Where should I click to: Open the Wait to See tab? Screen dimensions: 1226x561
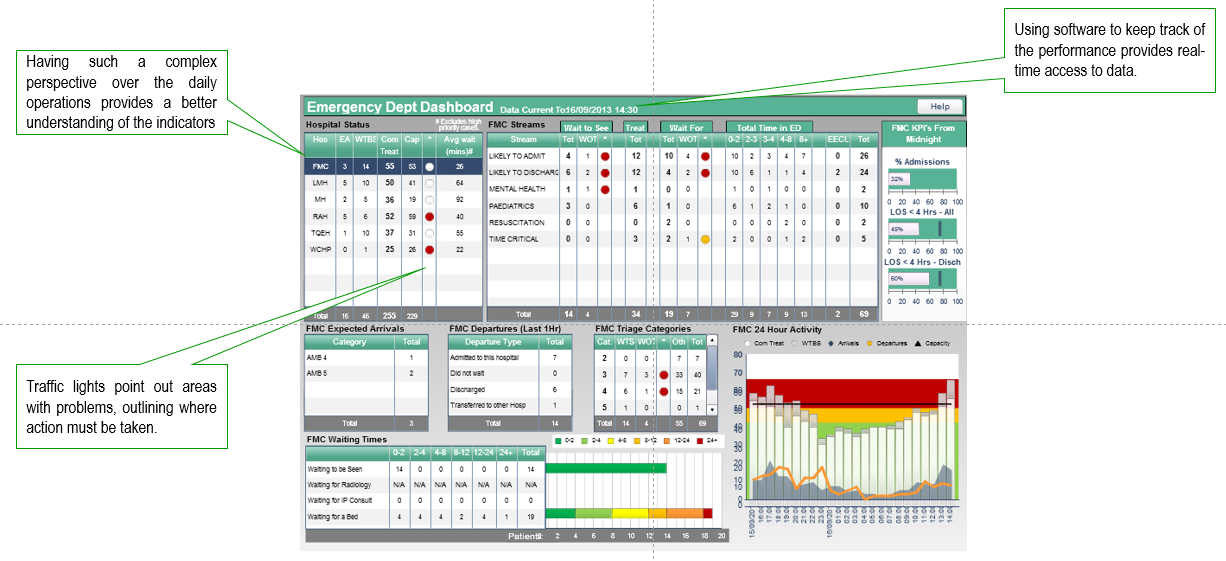[x=586, y=128]
